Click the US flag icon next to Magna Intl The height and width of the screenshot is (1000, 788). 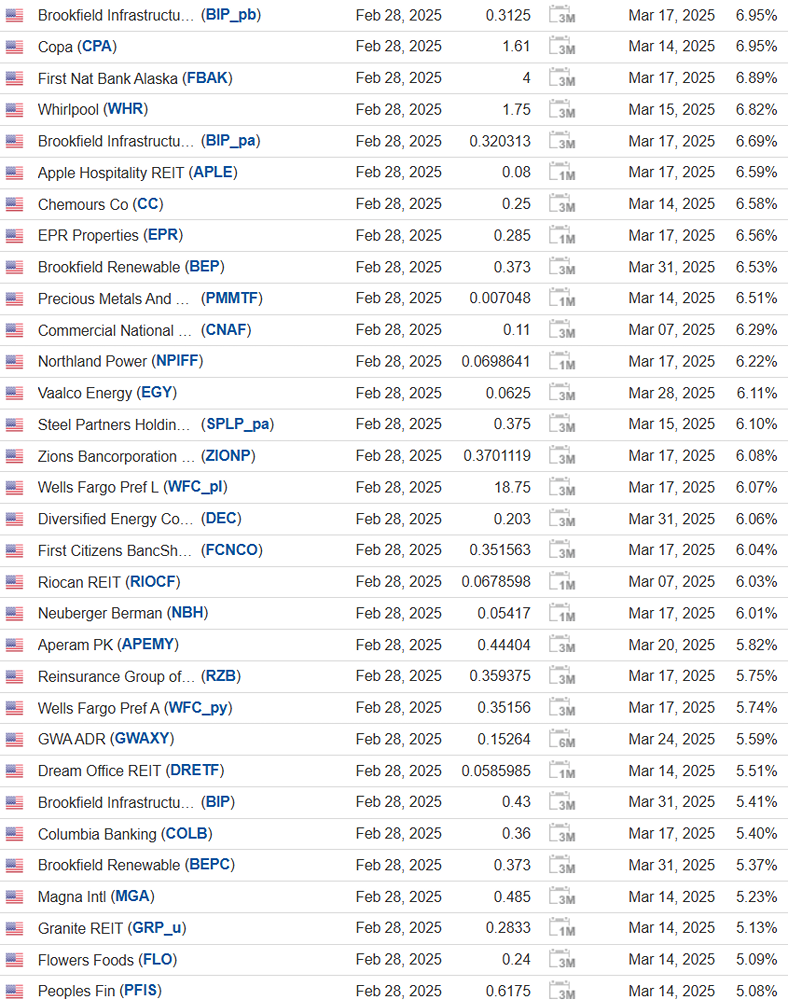tap(14, 897)
